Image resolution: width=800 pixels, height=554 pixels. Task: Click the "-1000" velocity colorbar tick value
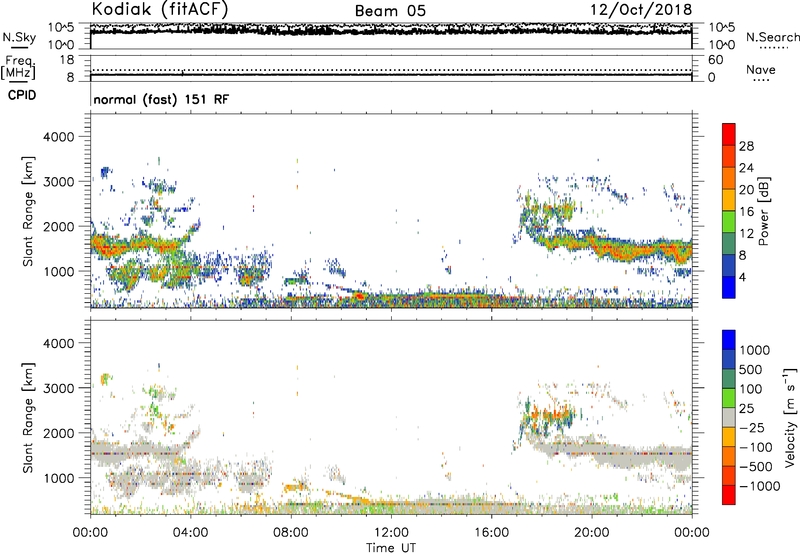(759, 486)
